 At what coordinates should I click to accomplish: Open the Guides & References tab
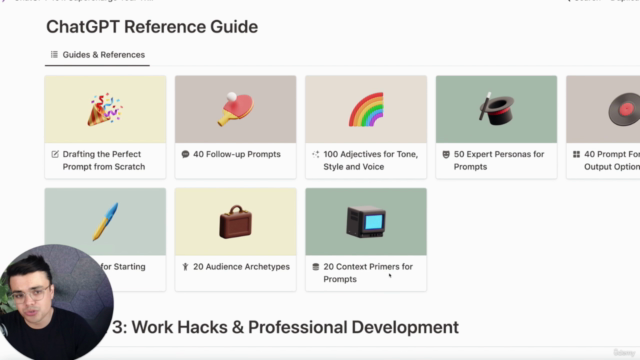click(98, 55)
